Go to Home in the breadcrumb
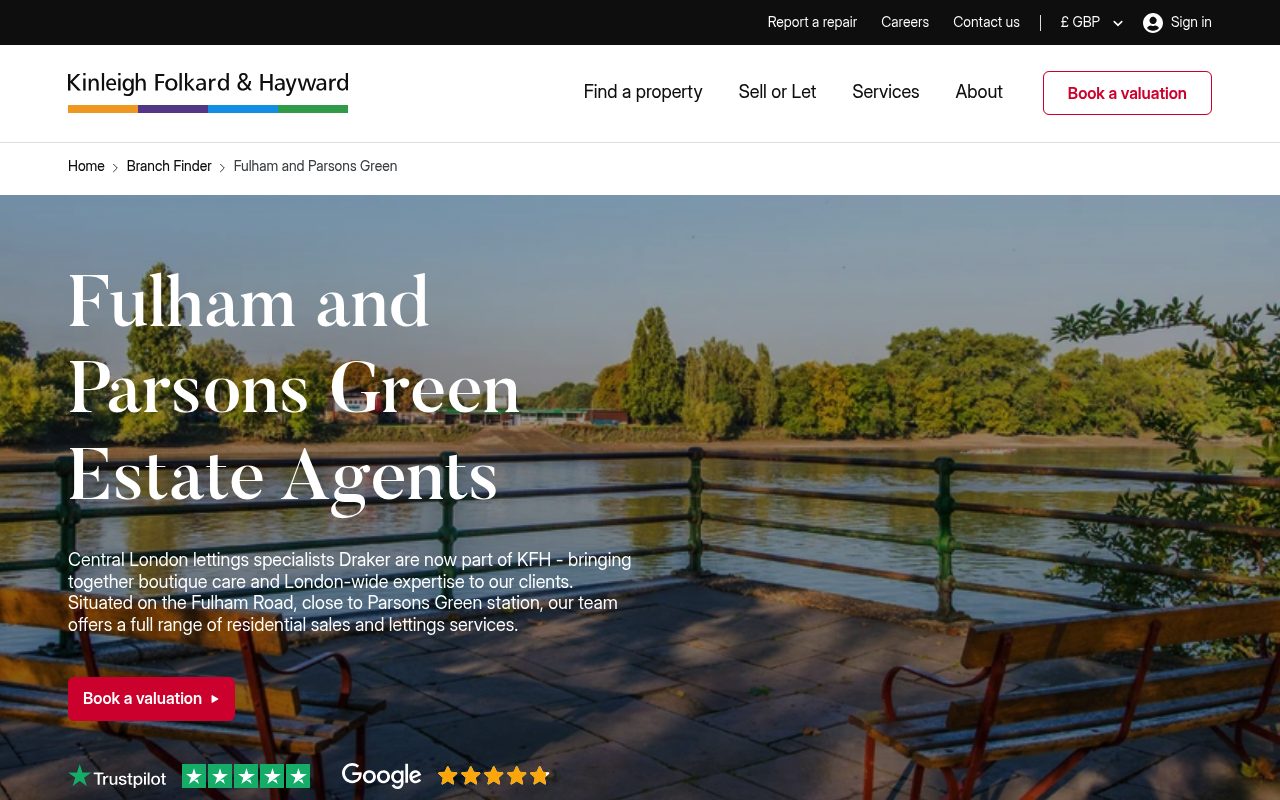Image resolution: width=1280 pixels, height=800 pixels. click(86, 166)
